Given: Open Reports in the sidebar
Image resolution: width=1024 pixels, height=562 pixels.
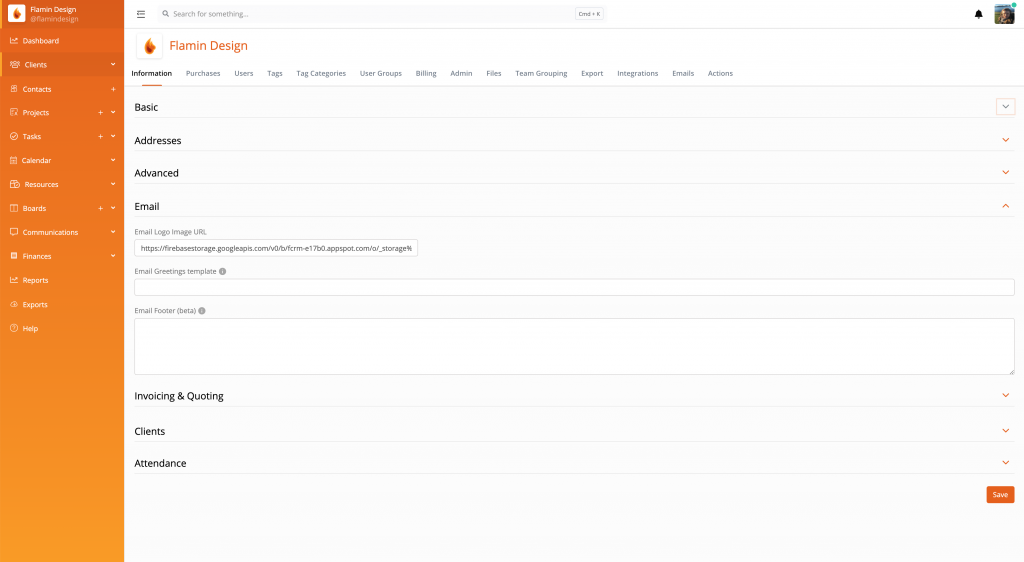Looking at the screenshot, I should point(35,280).
